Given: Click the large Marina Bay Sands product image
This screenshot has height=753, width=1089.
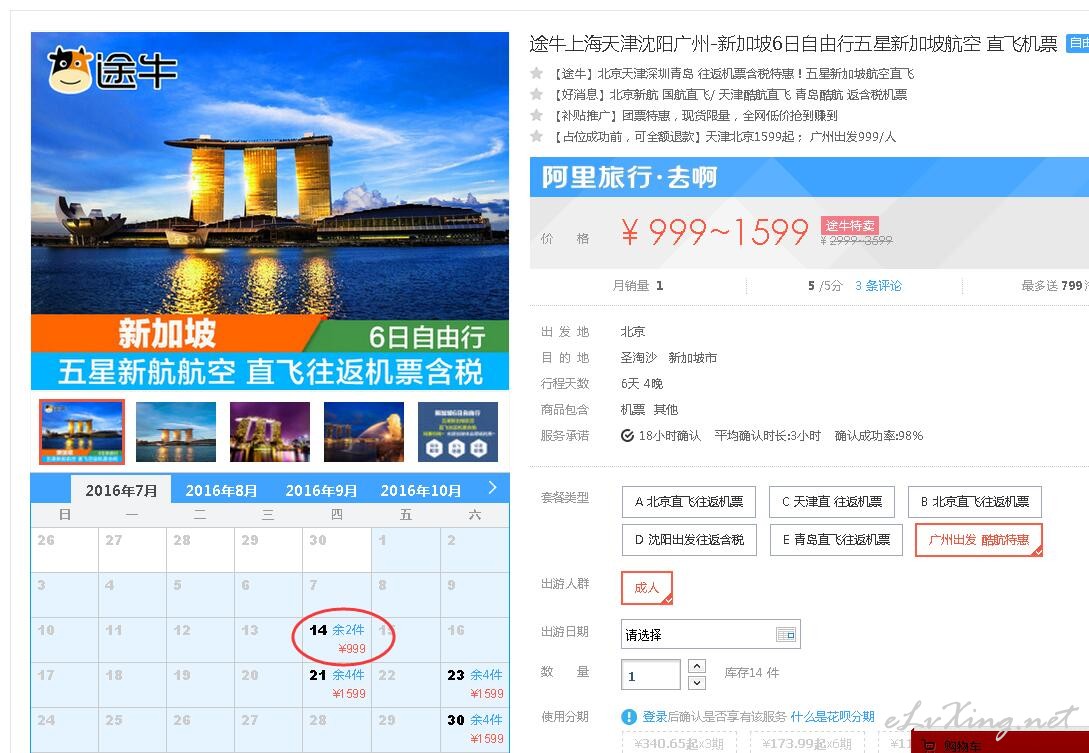Looking at the screenshot, I should tap(270, 211).
